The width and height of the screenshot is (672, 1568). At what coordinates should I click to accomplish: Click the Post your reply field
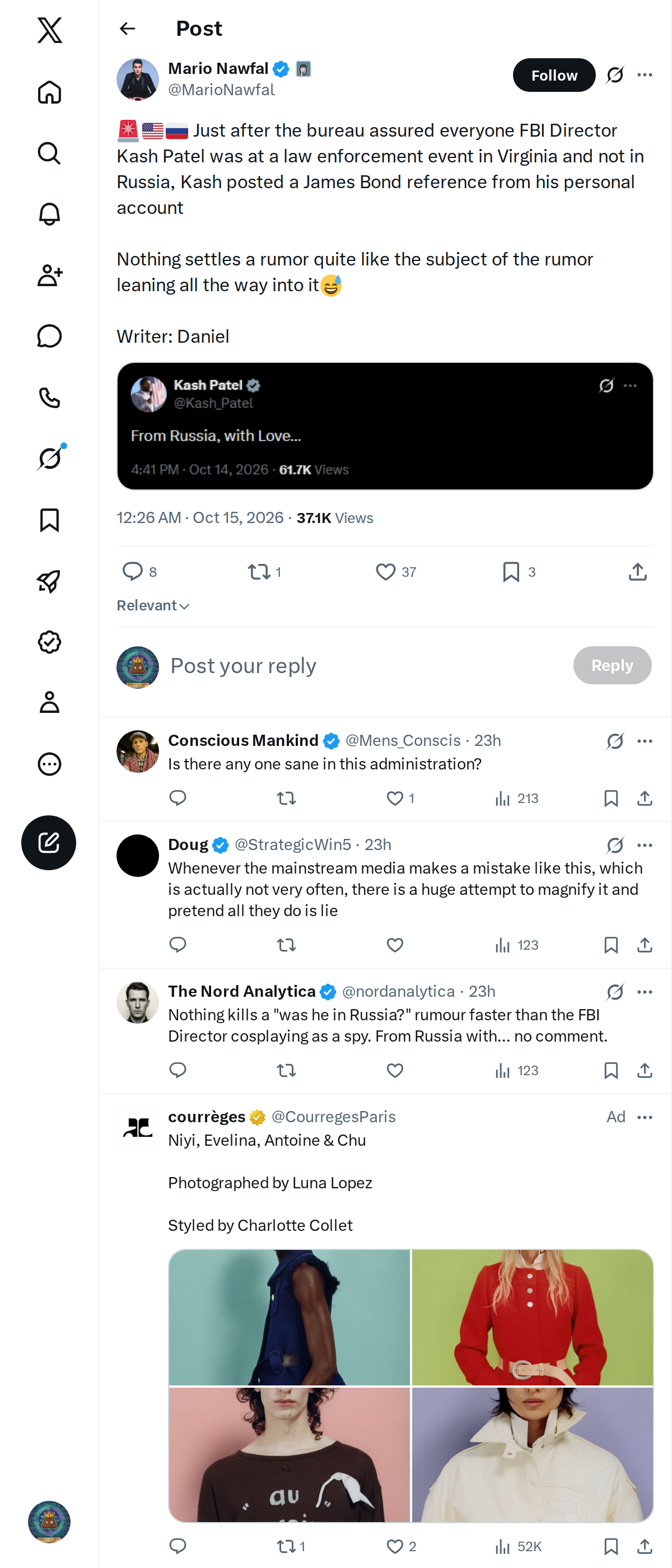[365, 665]
